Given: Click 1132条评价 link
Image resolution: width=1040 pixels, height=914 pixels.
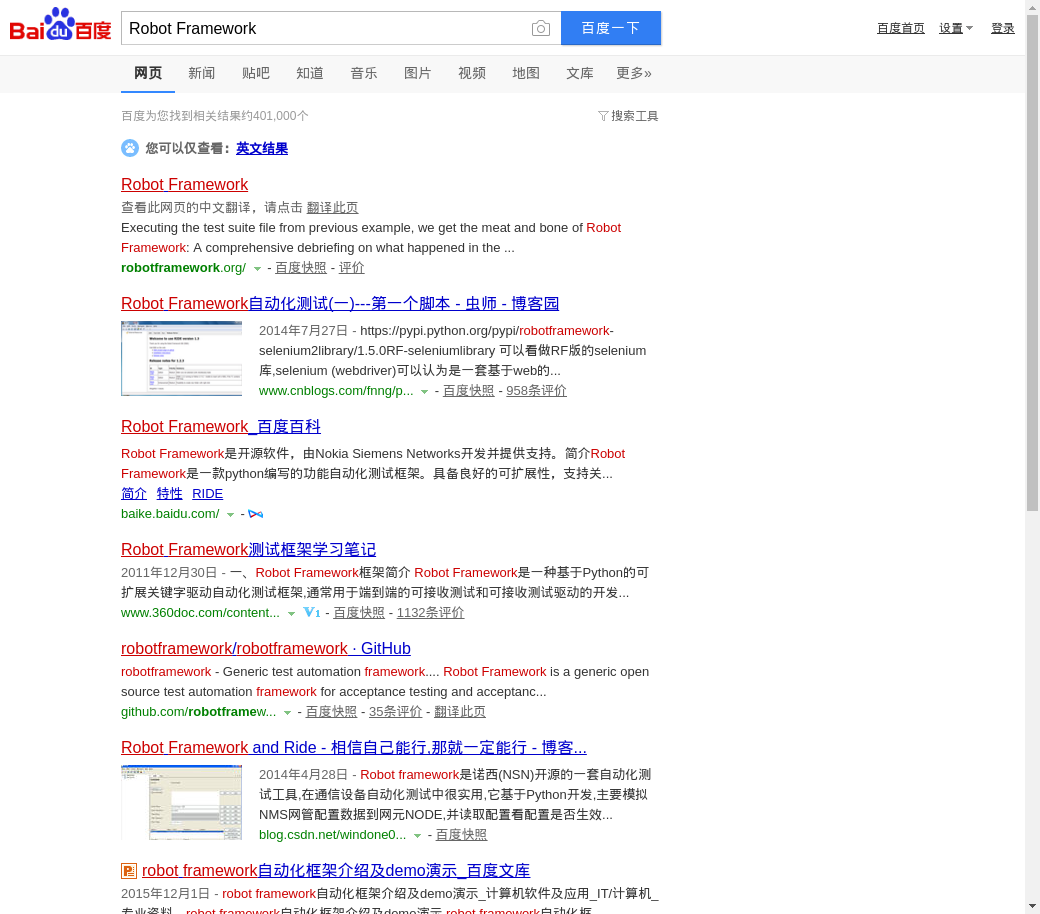Looking at the screenshot, I should tap(430, 613).
